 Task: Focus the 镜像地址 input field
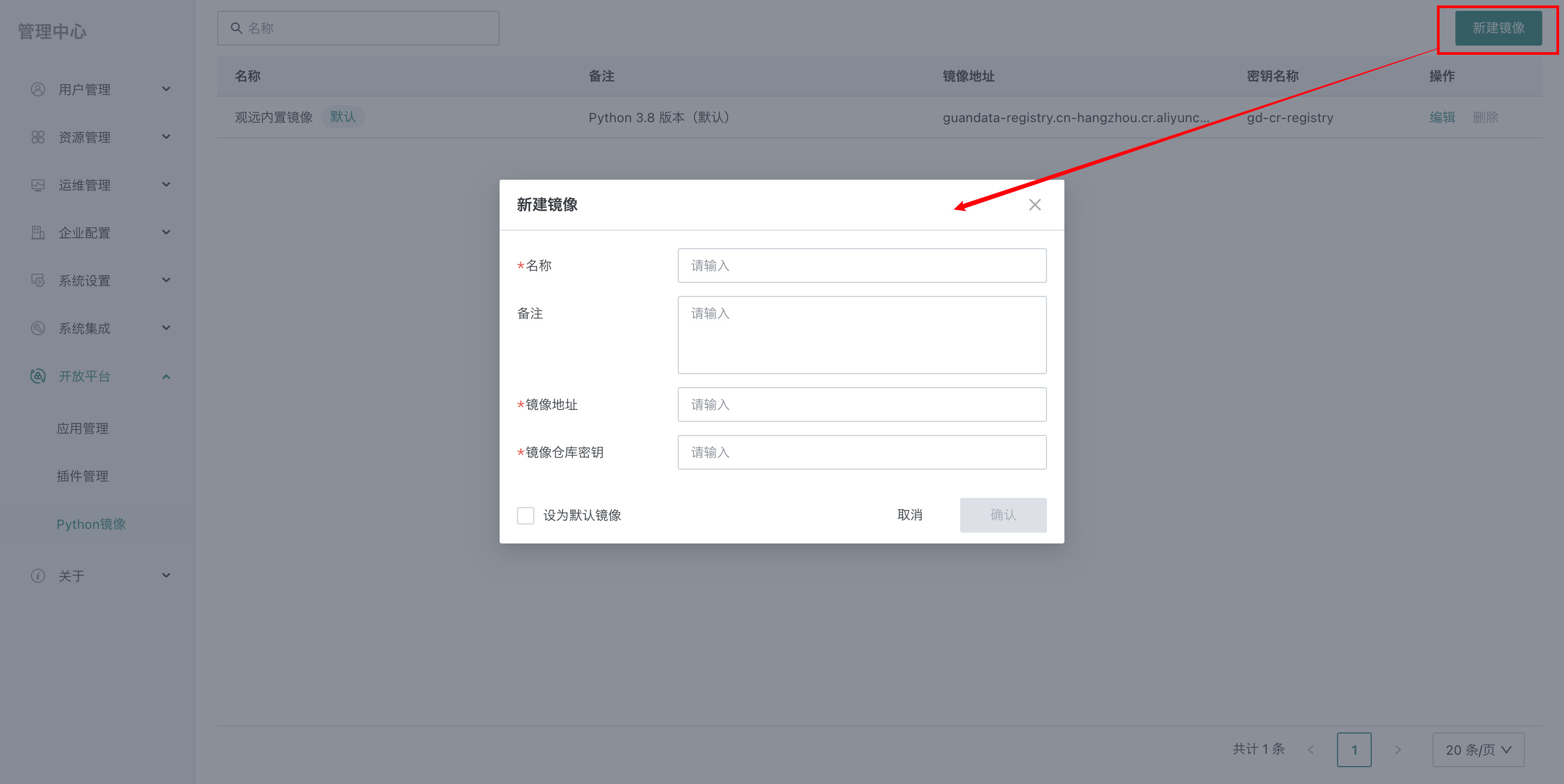point(861,404)
